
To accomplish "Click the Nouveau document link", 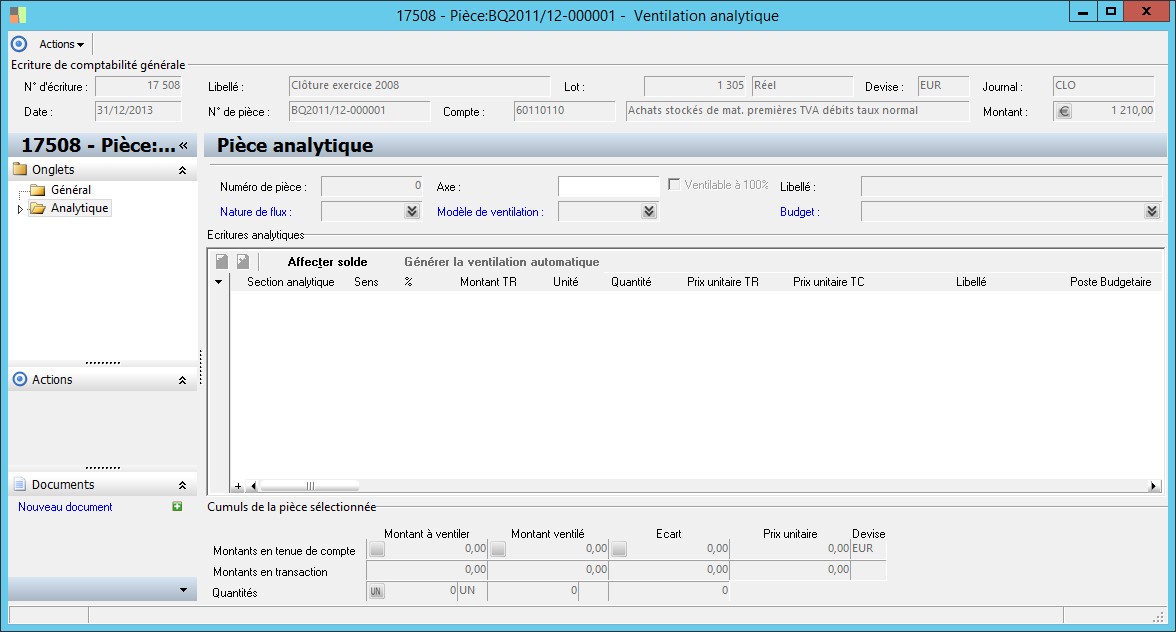I will 65,507.
